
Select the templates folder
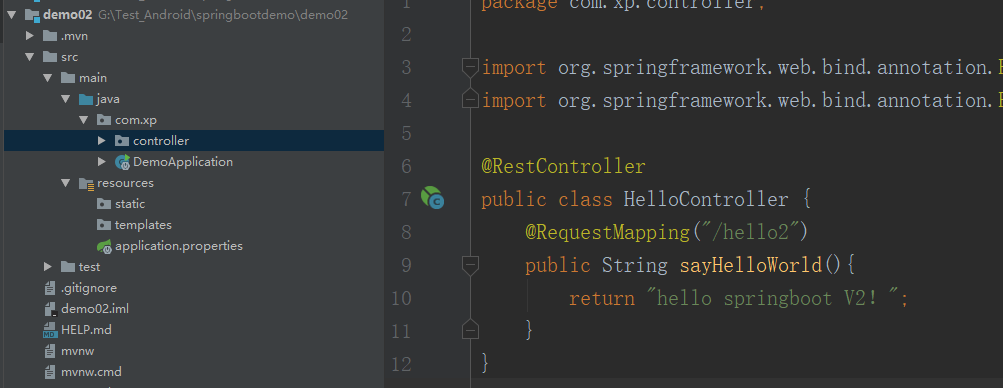[143, 225]
